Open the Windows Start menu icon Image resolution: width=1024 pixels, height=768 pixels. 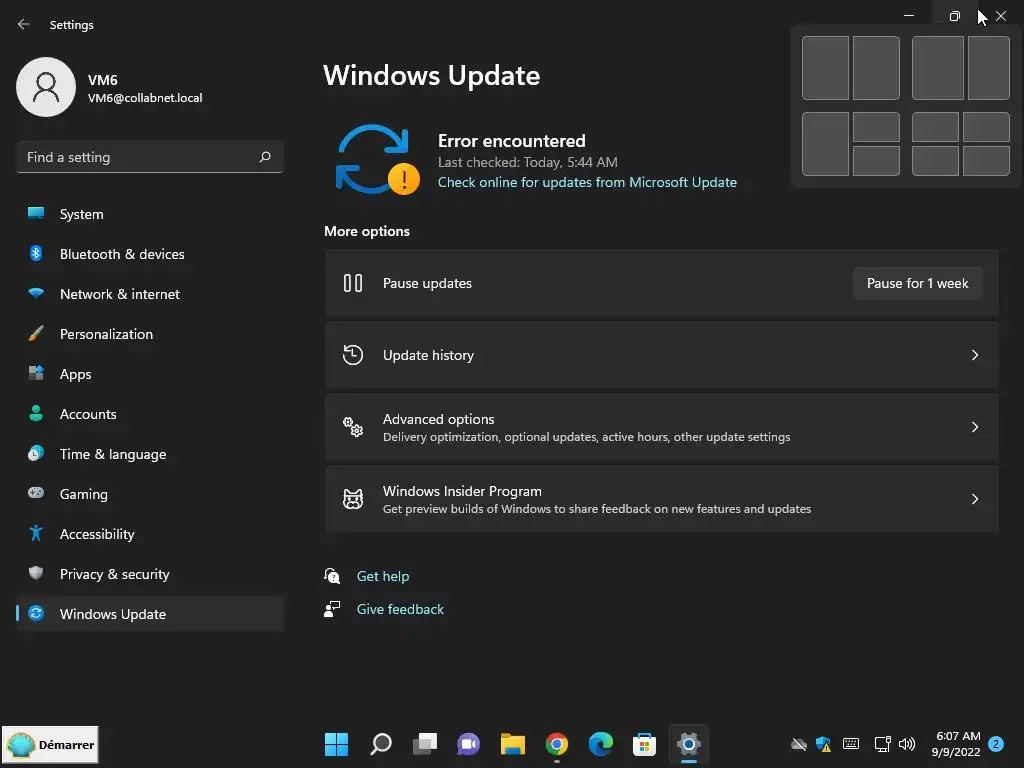(x=336, y=744)
